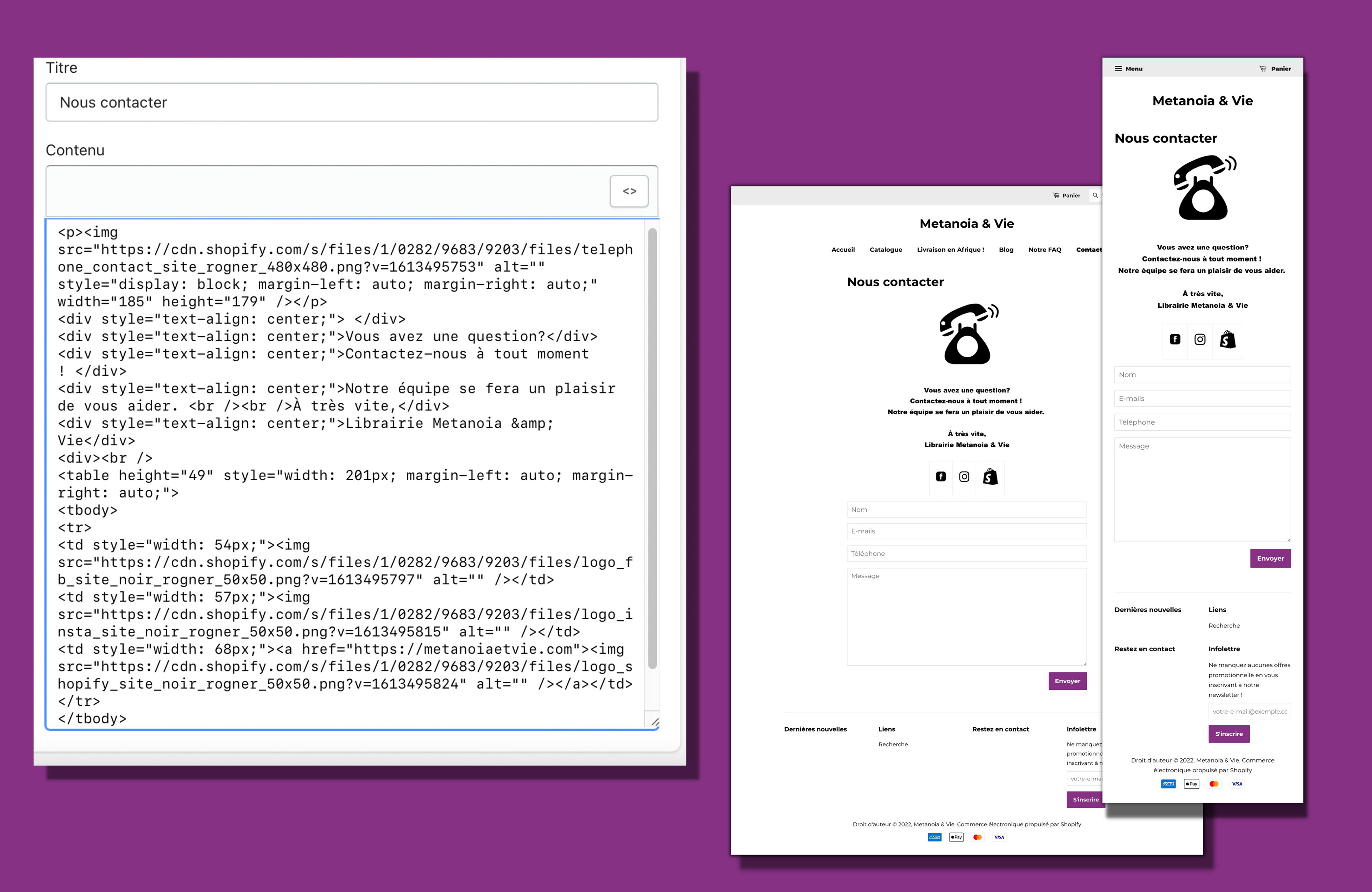Click the Nom field in desktop preview
The image size is (1372, 892).
pos(967,510)
